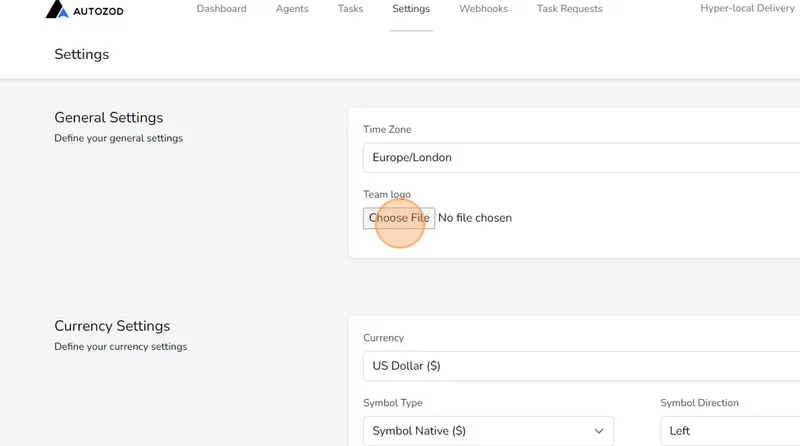Click the Currency Settings heading
The height and width of the screenshot is (446, 800).
[x=112, y=326]
